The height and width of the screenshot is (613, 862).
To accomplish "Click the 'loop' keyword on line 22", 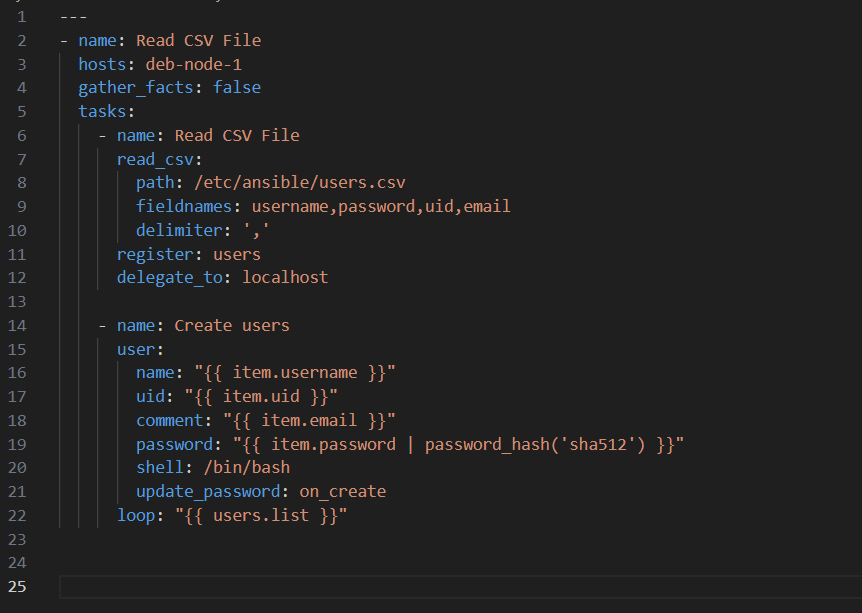I will [x=136, y=516].
